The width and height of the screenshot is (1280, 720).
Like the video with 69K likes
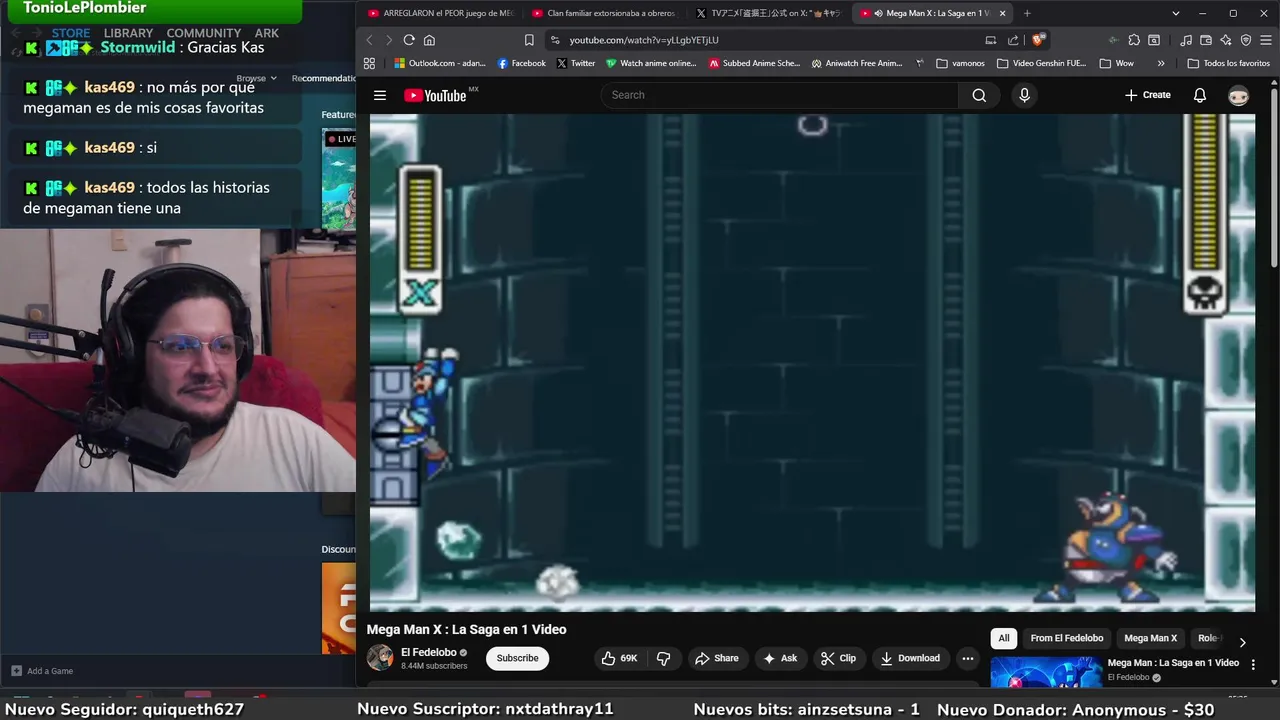click(x=620, y=658)
